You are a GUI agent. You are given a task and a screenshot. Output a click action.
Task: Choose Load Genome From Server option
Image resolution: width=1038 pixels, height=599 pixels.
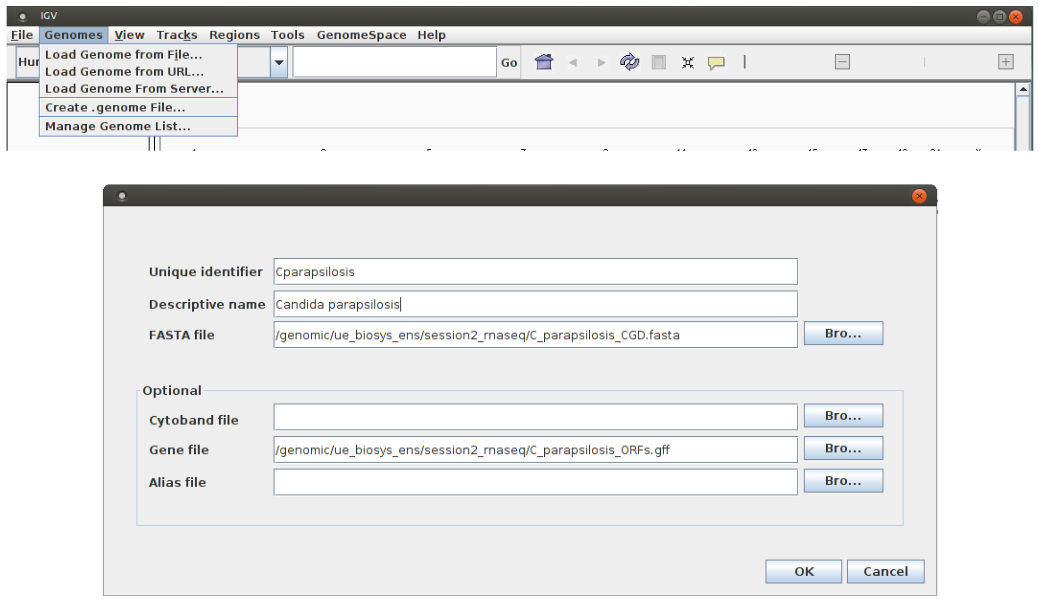(x=134, y=89)
